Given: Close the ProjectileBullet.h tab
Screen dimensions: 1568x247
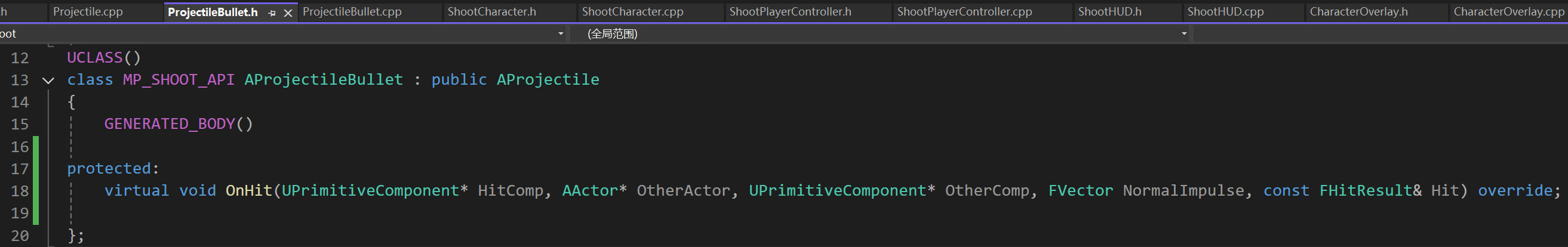Looking at the screenshot, I should [288, 12].
